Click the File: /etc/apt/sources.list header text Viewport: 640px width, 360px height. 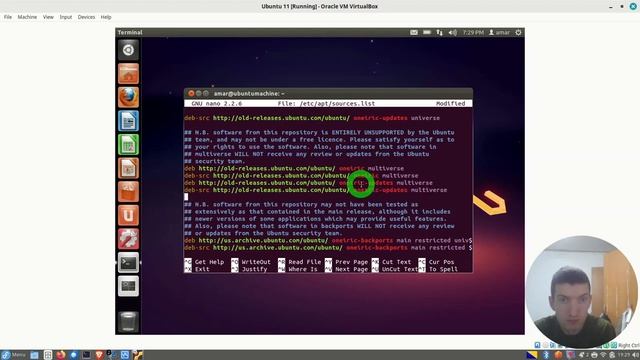pos(326,104)
